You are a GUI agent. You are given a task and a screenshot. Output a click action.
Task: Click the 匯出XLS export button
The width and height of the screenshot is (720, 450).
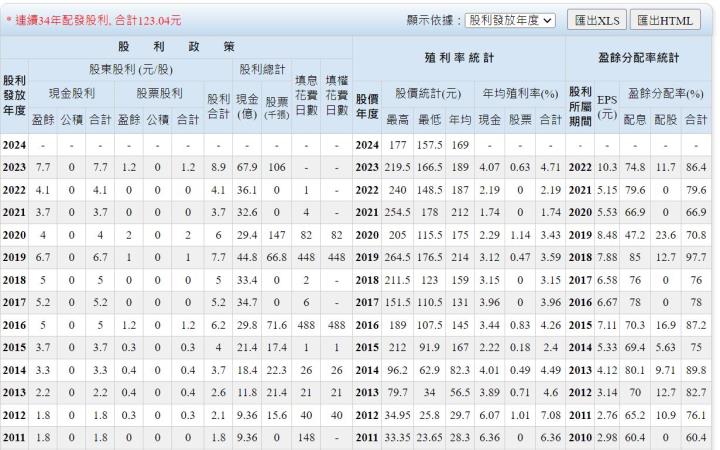pyautogui.click(x=596, y=20)
